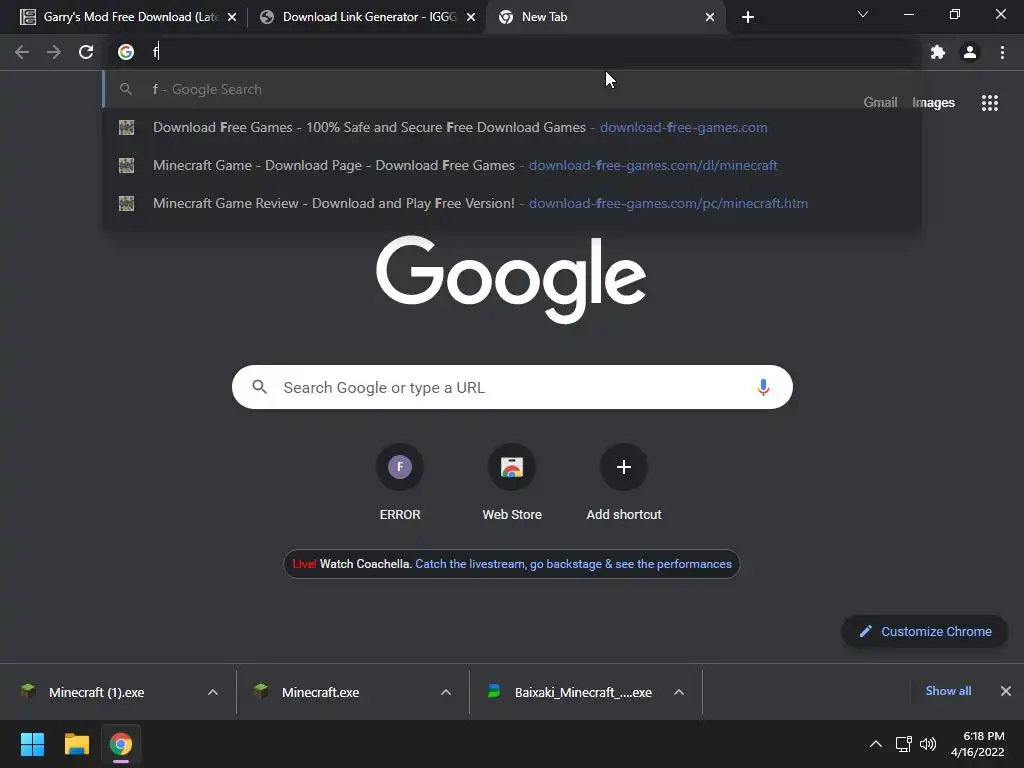Viewport: 1024px width, 768px height.
Task: Click the Search Google or type URL box
Action: pyautogui.click(x=513, y=387)
